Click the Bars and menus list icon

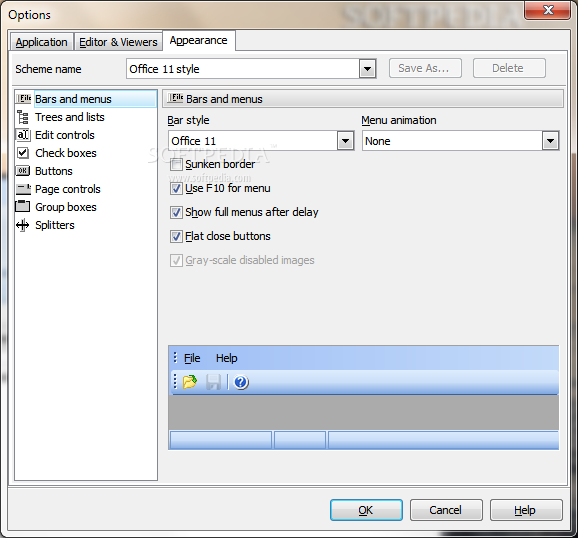pos(23,98)
